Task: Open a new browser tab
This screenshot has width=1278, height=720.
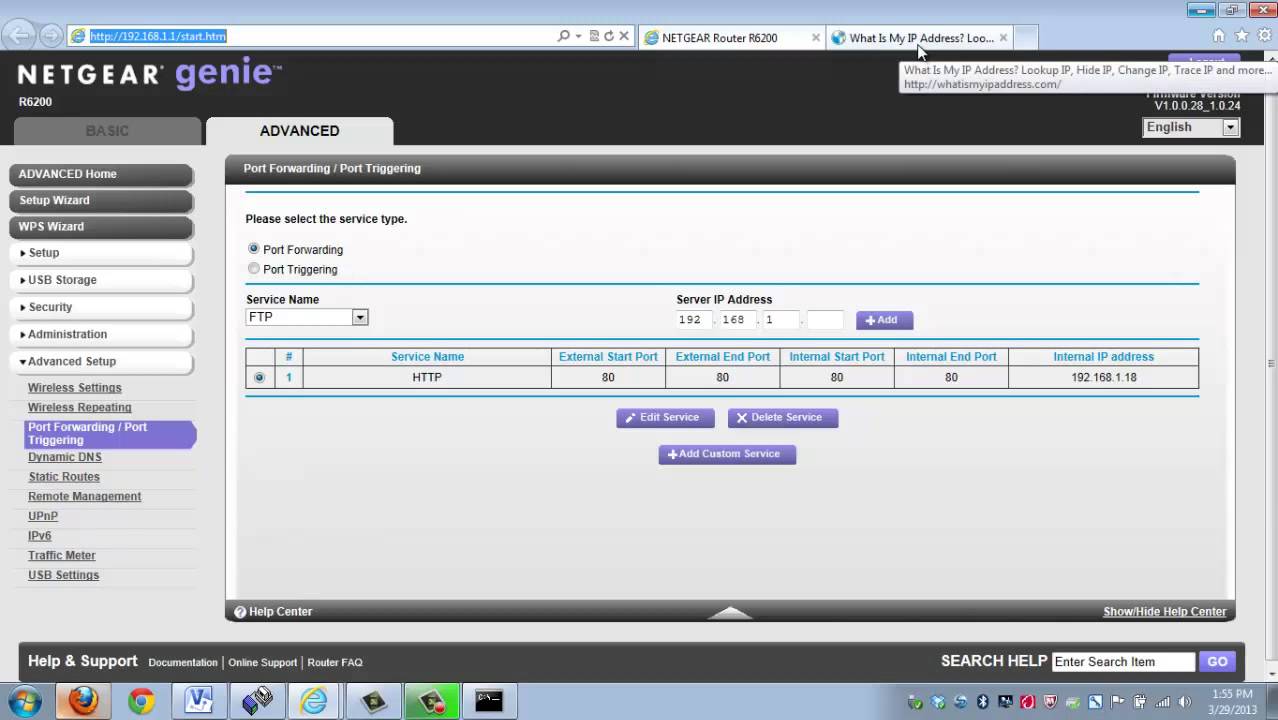Action: (x=1026, y=38)
